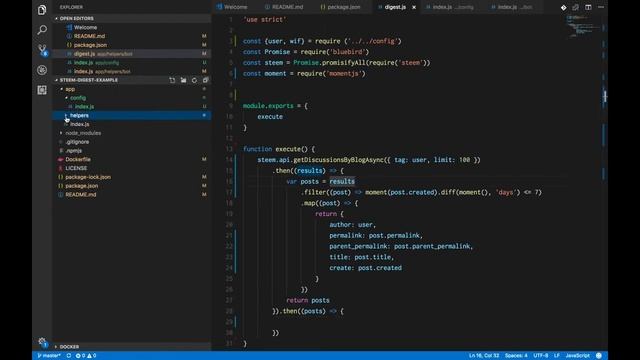Image resolution: width=640 pixels, height=360 pixels.
Task: Click the 'use strict' text on line 1
Action: [x=264, y=20]
